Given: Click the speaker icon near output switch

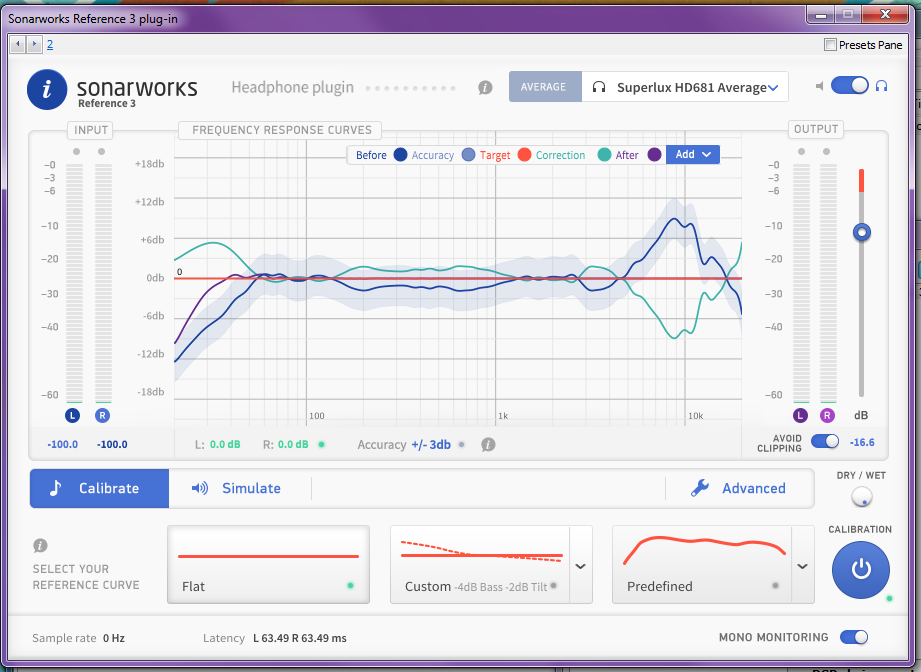Looking at the screenshot, I should point(819,86).
